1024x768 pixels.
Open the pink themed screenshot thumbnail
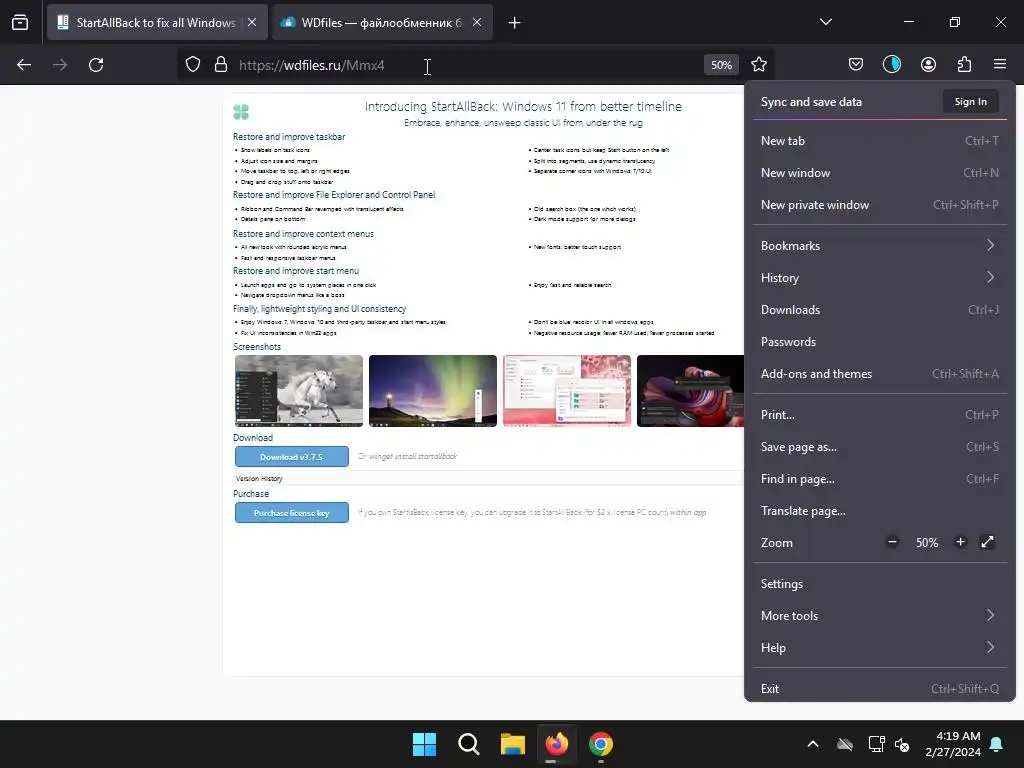click(567, 391)
